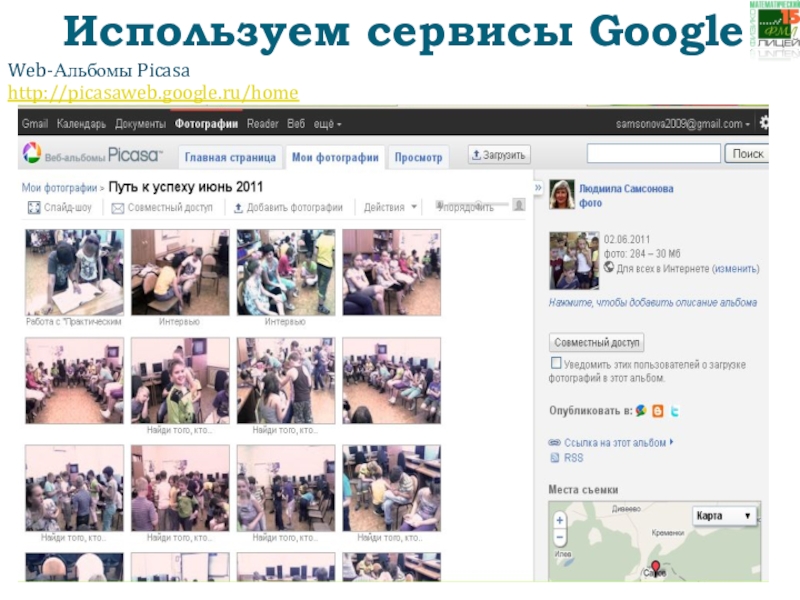Open the Карта map type dropdown

pyautogui.click(x=723, y=516)
